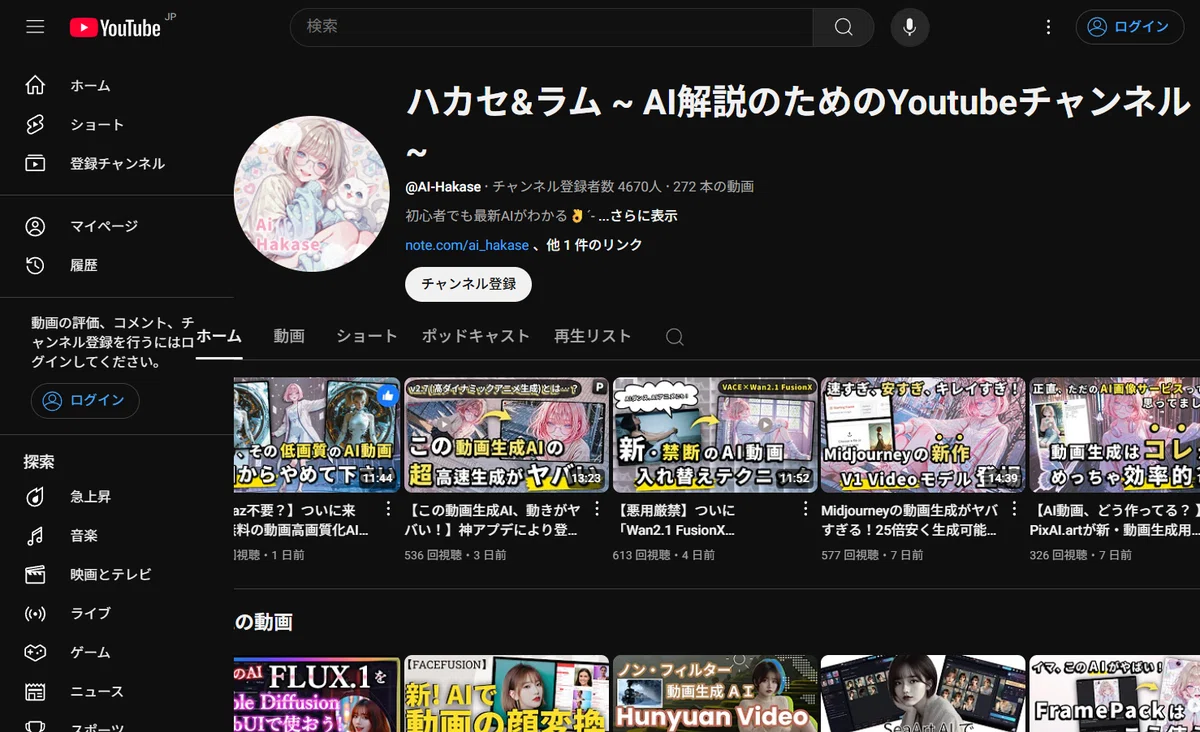Expand description with ...さらに表示

click(x=637, y=216)
